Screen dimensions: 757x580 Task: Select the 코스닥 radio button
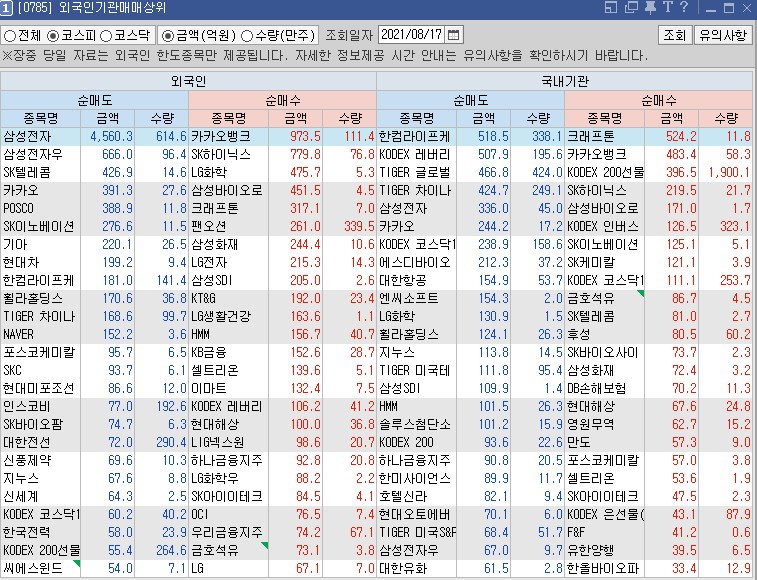(x=106, y=36)
